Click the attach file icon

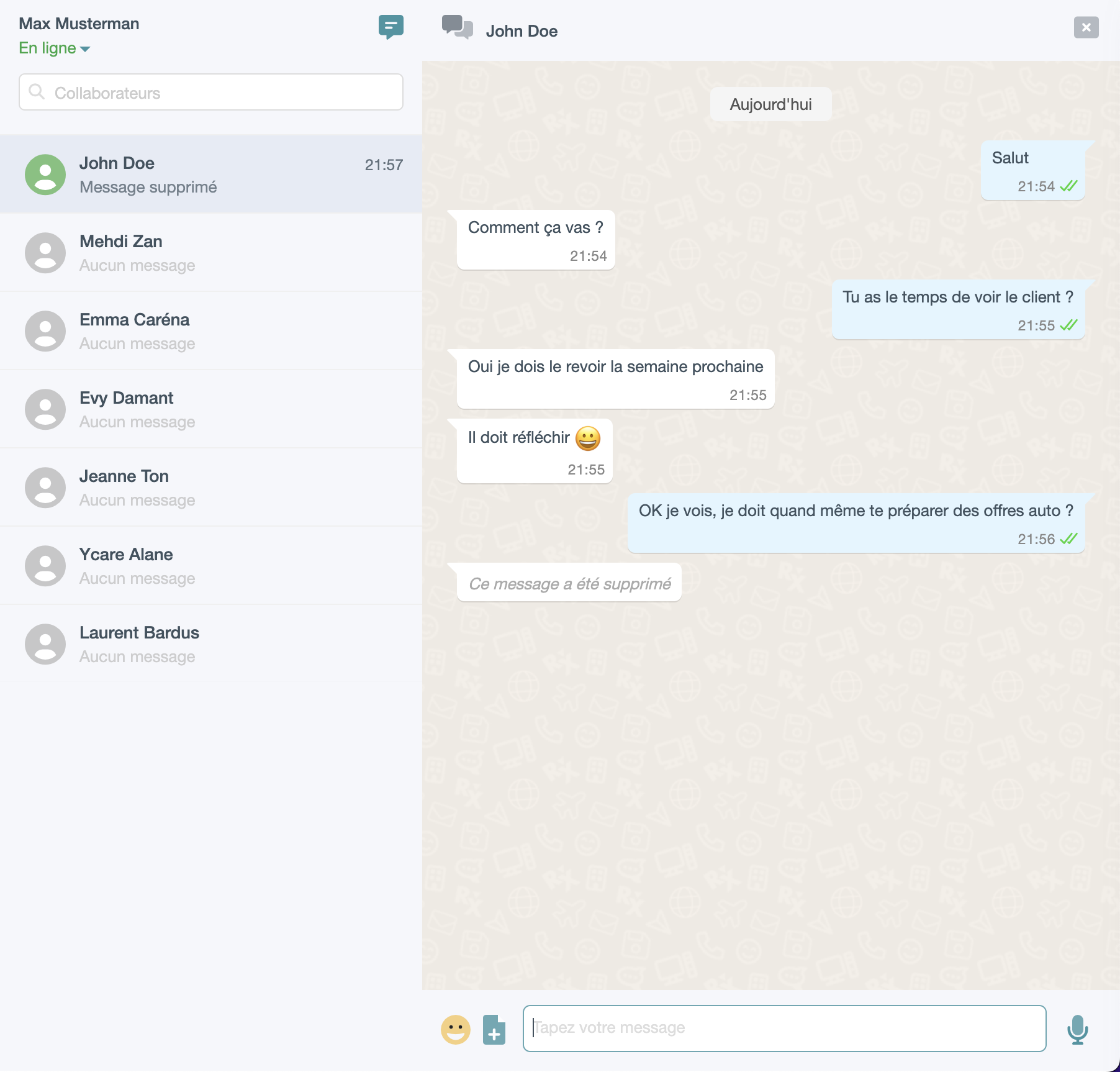[x=494, y=1030]
